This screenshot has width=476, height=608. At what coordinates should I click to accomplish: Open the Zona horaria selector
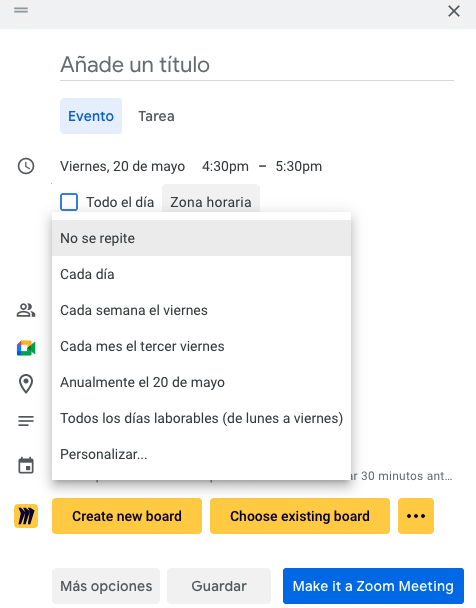pos(211,202)
